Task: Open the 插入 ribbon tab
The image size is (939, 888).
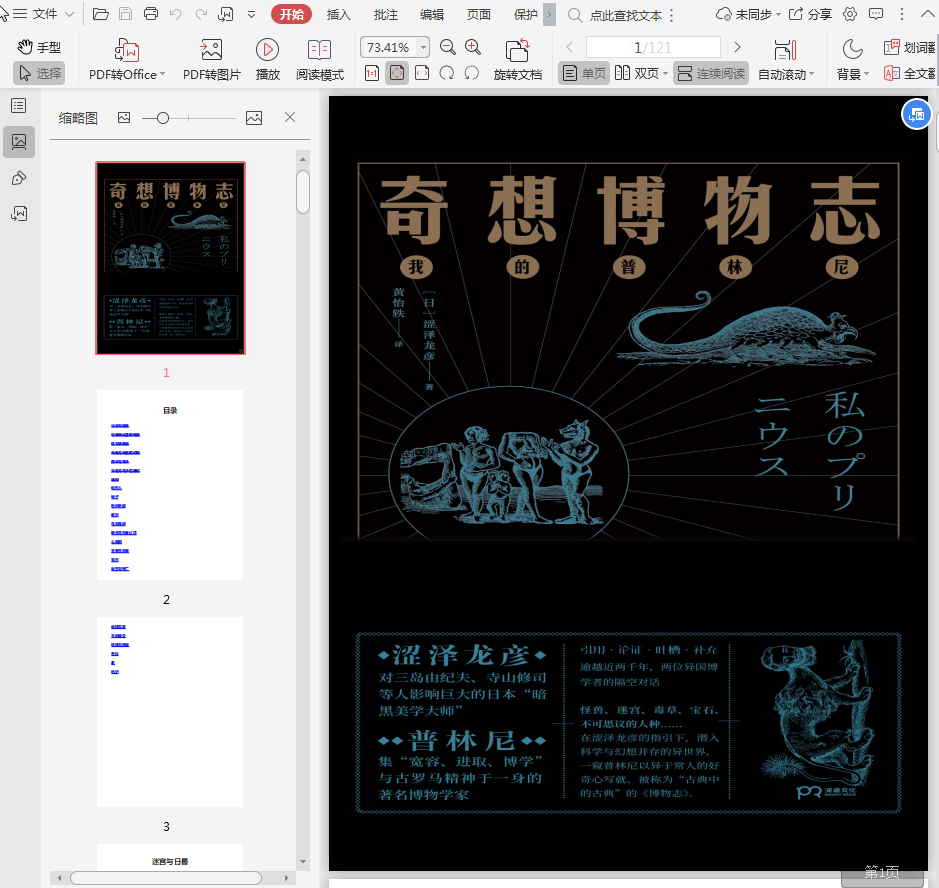Action: [x=339, y=14]
